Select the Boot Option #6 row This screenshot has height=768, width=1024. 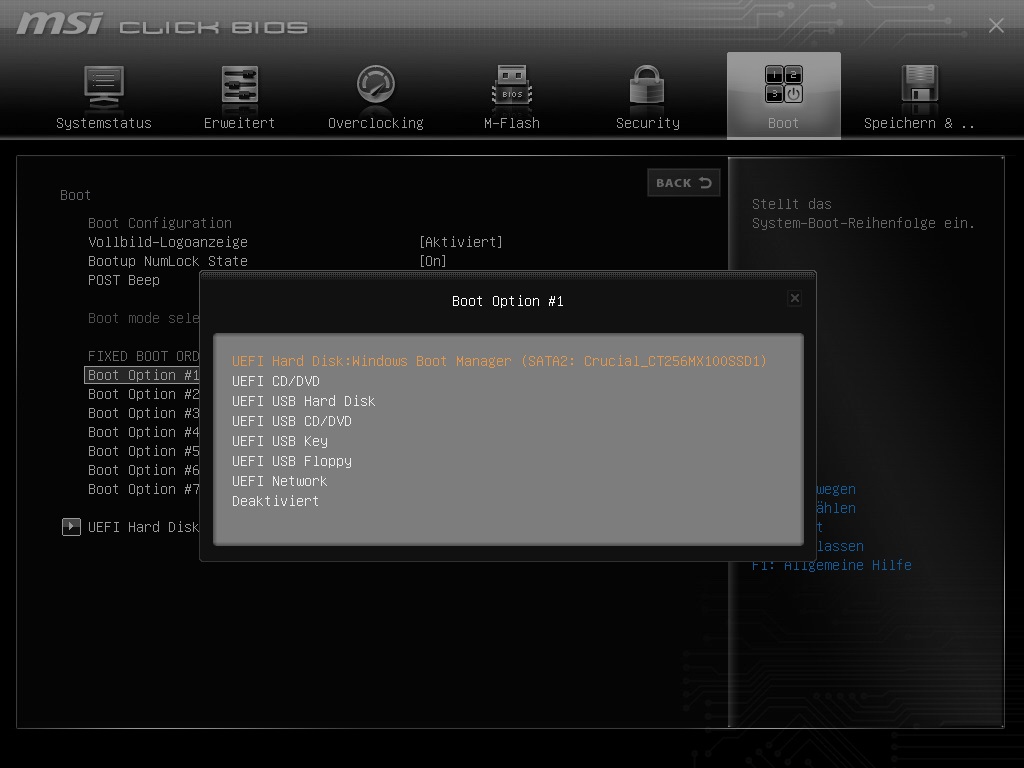(144, 470)
